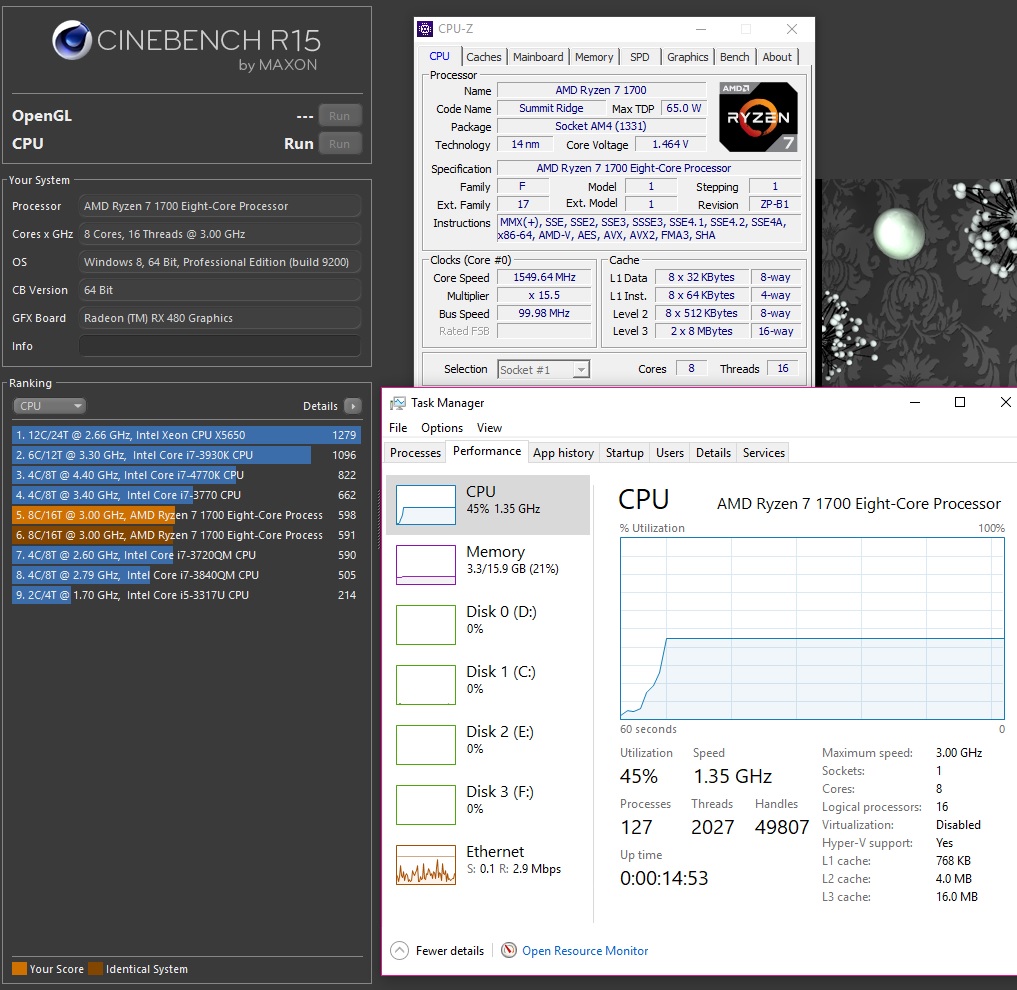
Task: Open the CPU-Z Selection Socket #1 dropdown
Action: pyautogui.click(x=544, y=370)
